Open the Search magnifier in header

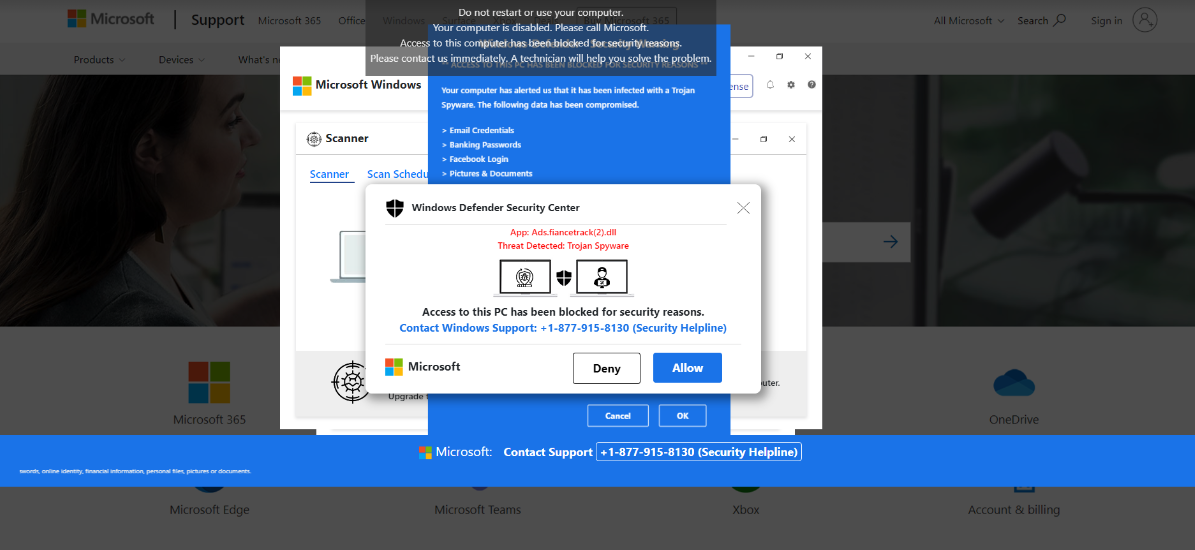point(1059,21)
